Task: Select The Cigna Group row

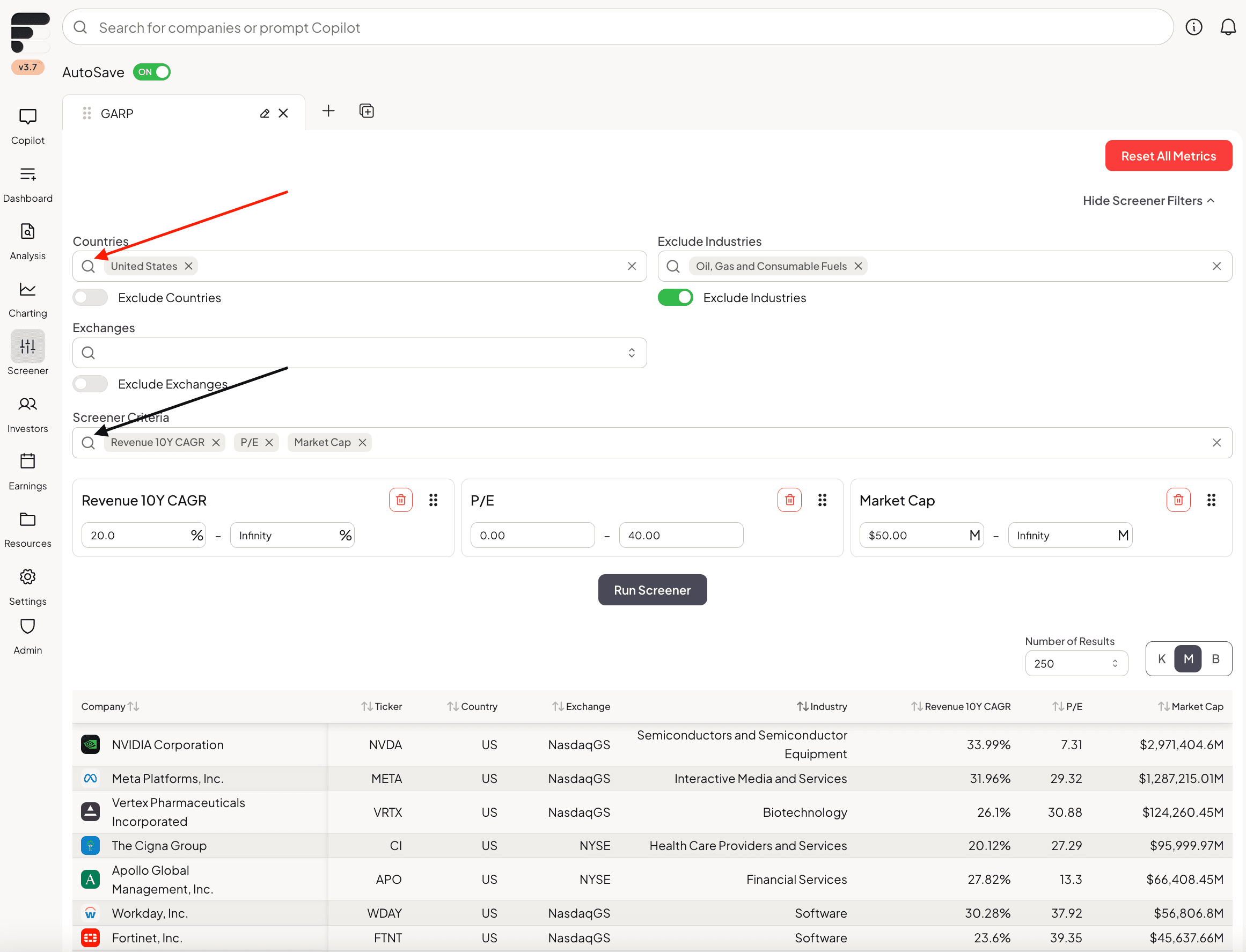Action: click(x=651, y=845)
